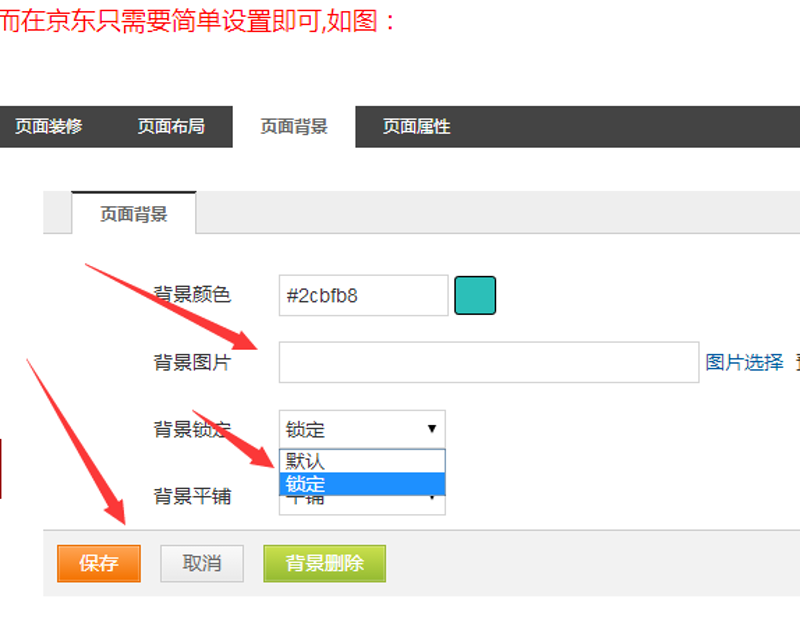Select the 页面背景 top navigation tab

coord(294,126)
